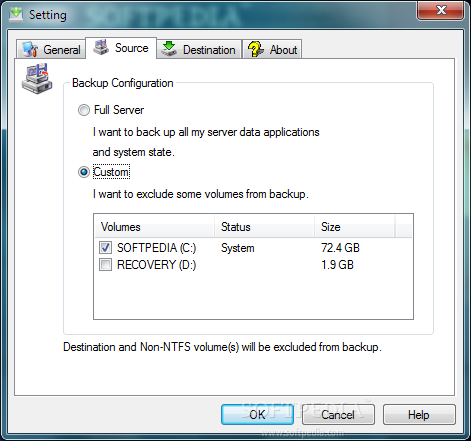Viewport: 471px width, 441px height.
Task: Click the General tab tools icon
Action: coord(30,50)
